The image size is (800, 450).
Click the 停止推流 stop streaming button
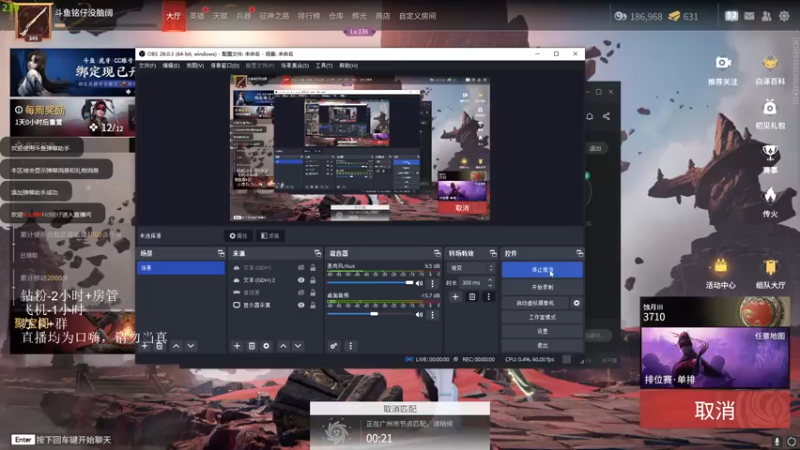point(542,270)
